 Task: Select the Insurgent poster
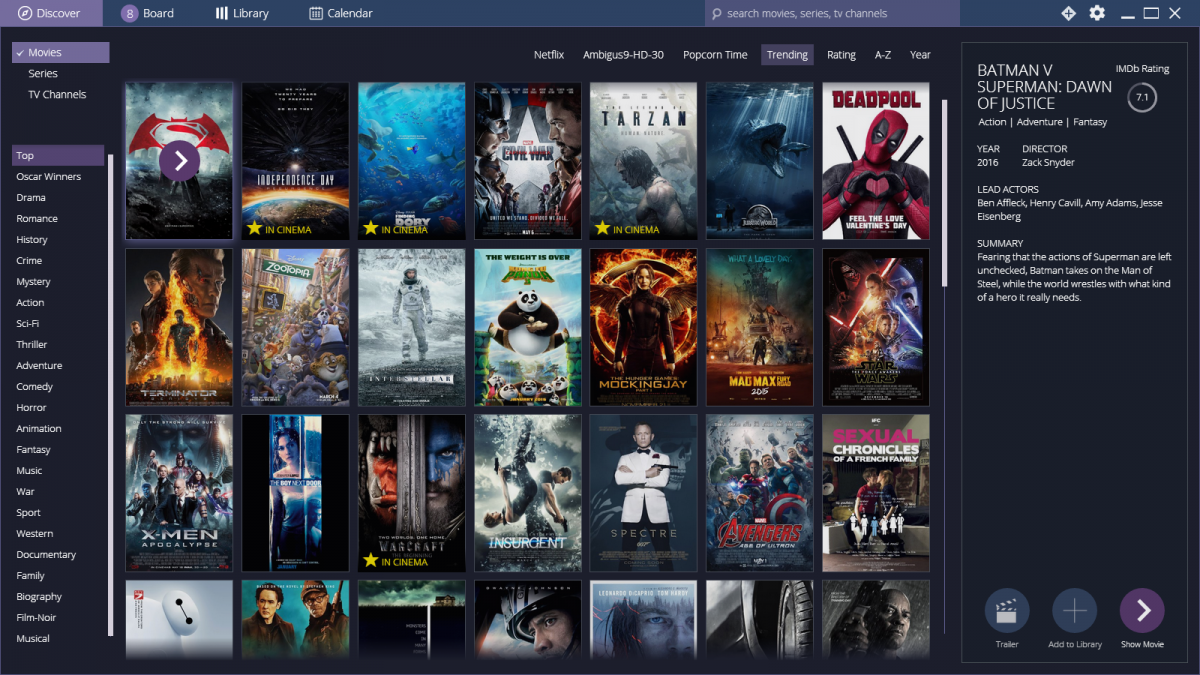click(527, 493)
